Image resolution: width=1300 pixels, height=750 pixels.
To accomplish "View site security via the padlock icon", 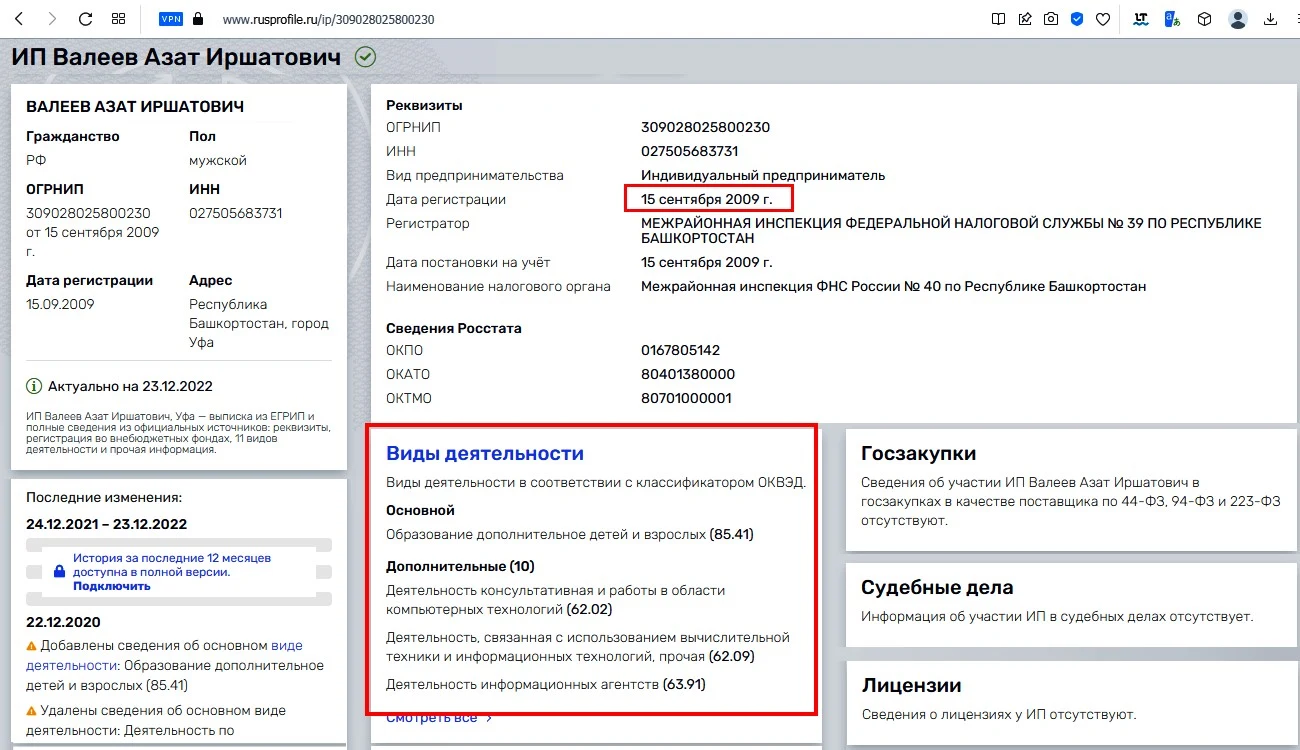I will (197, 19).
